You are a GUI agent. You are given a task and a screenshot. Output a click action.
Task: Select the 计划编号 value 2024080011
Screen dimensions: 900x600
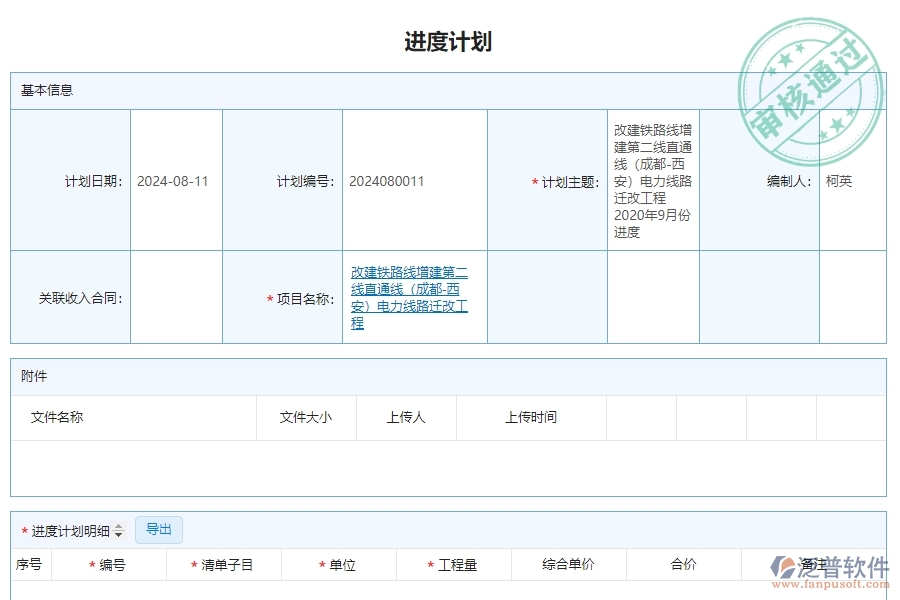pyautogui.click(x=385, y=181)
